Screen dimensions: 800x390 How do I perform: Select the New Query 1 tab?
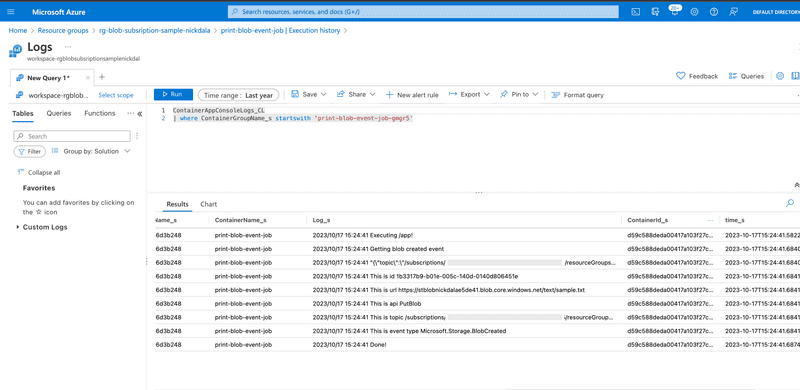click(48, 78)
